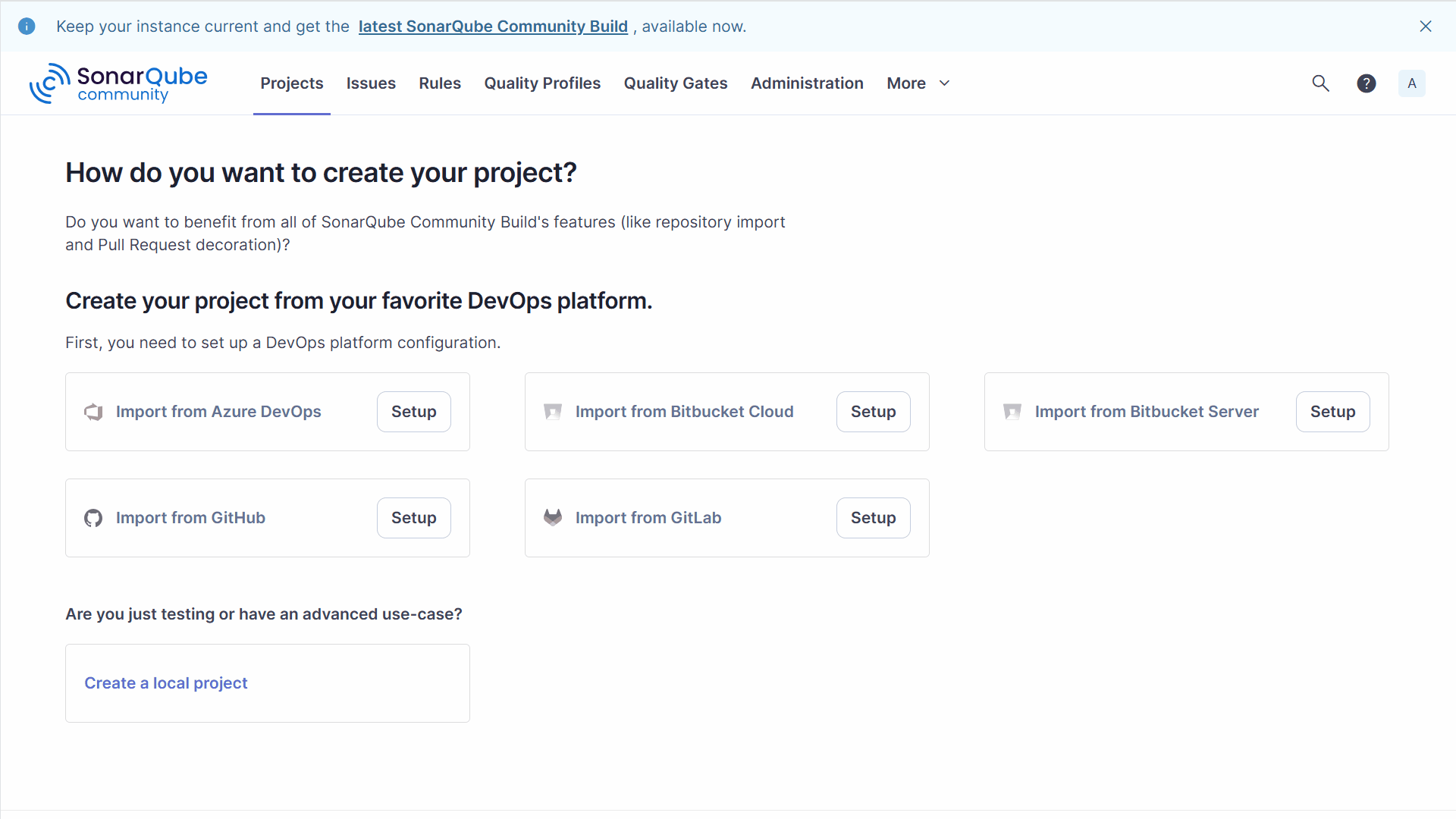This screenshot has height=819, width=1456.
Task: Dismiss the update notification banner
Action: [1425, 27]
